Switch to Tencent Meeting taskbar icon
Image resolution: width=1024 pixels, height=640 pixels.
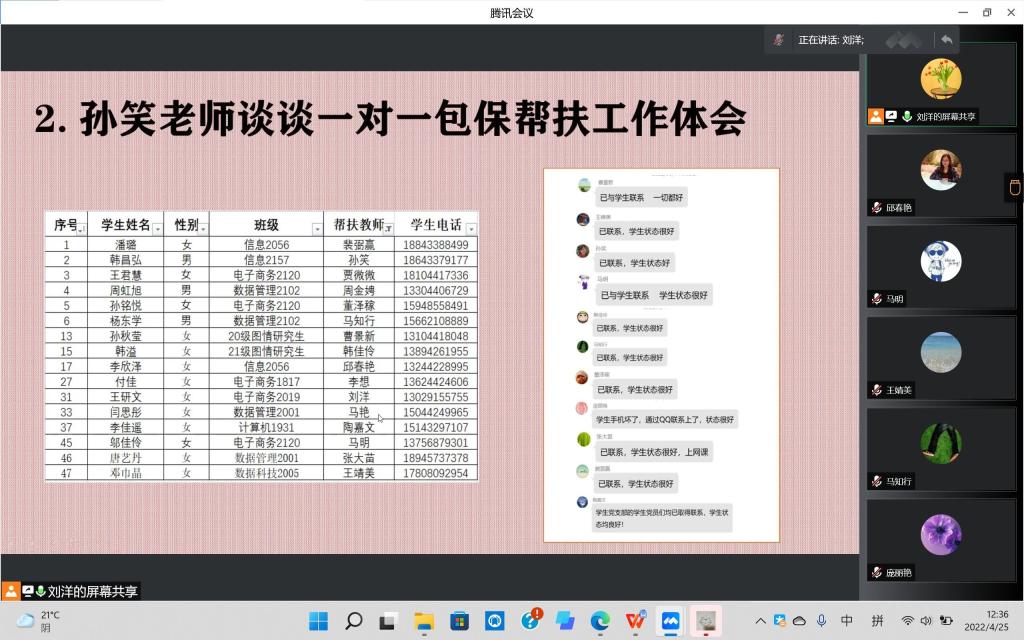[670, 621]
